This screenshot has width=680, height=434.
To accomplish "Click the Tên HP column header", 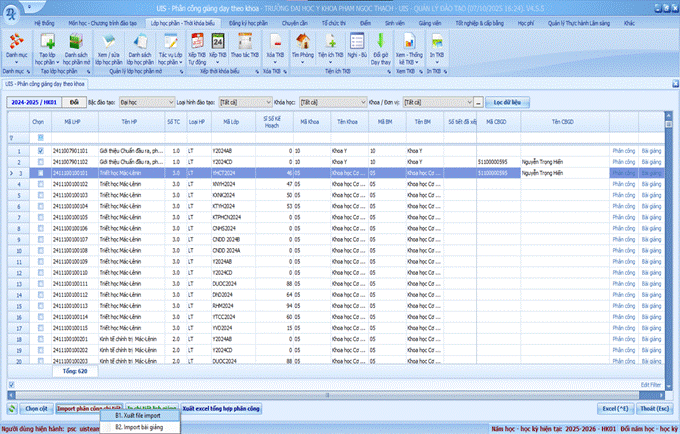I will coord(131,122).
